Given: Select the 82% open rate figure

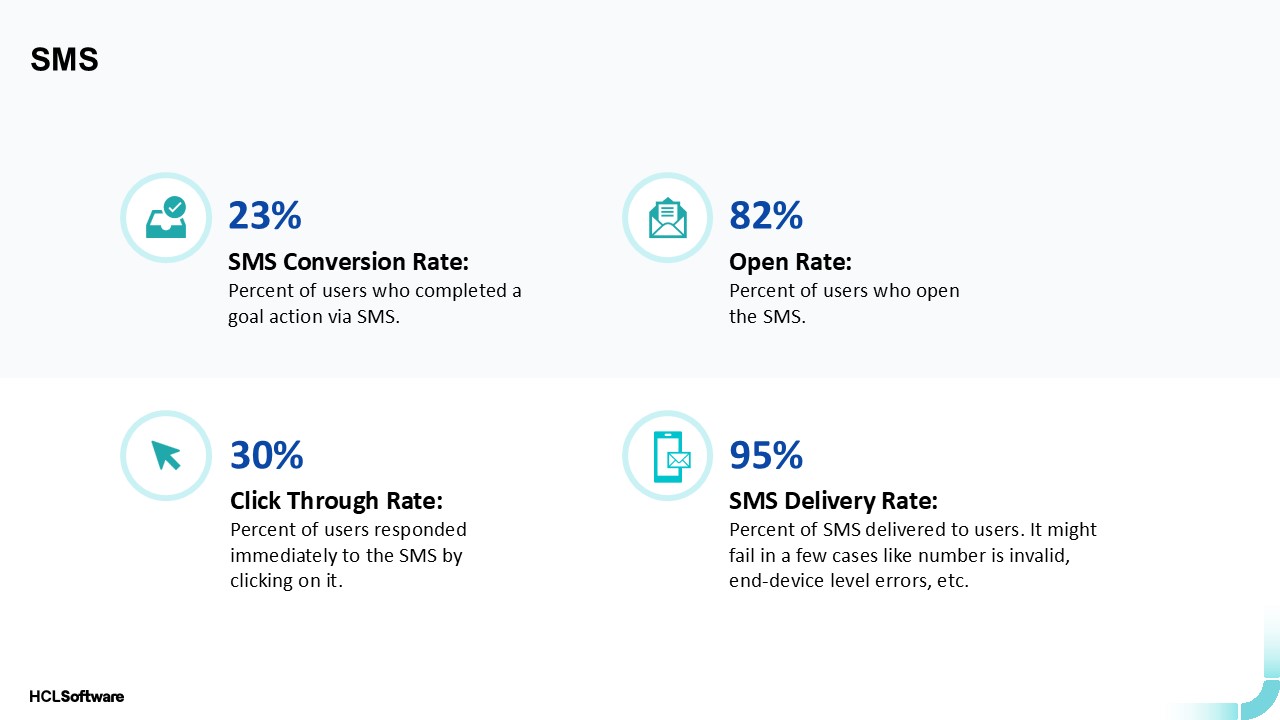Looking at the screenshot, I should pyautogui.click(x=766, y=216).
